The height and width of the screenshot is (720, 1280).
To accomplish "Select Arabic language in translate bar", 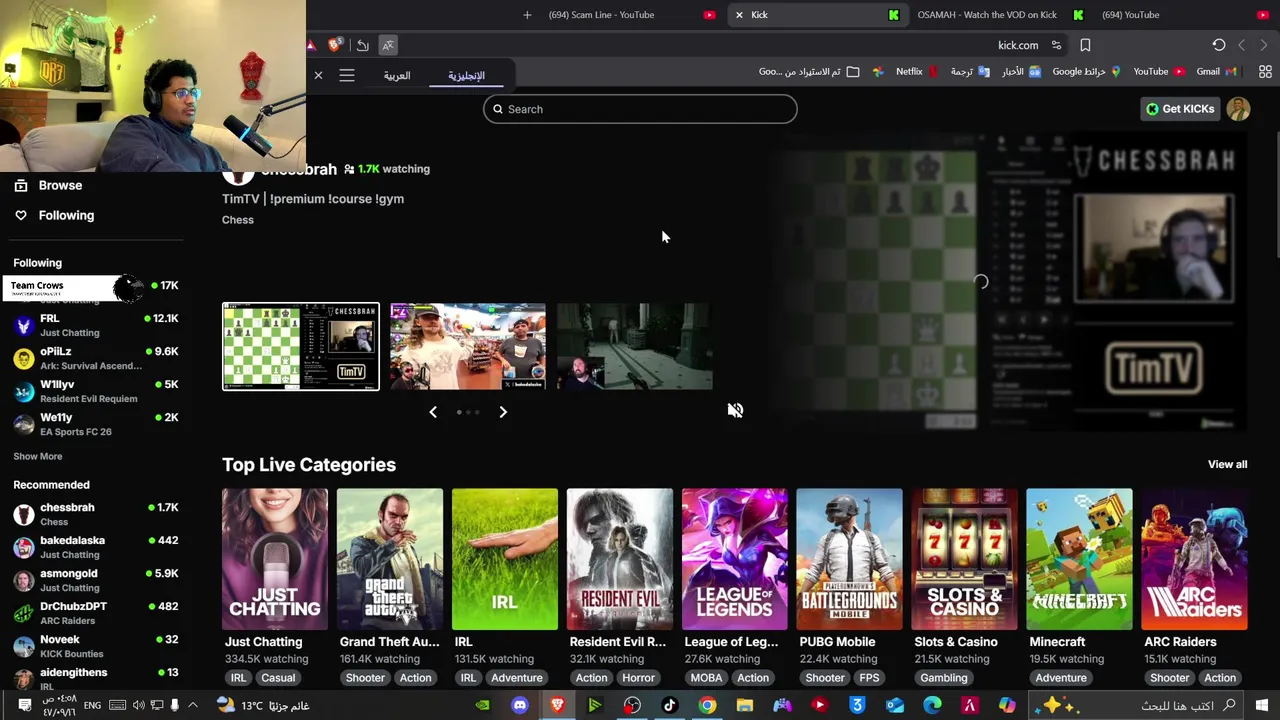I will point(397,76).
